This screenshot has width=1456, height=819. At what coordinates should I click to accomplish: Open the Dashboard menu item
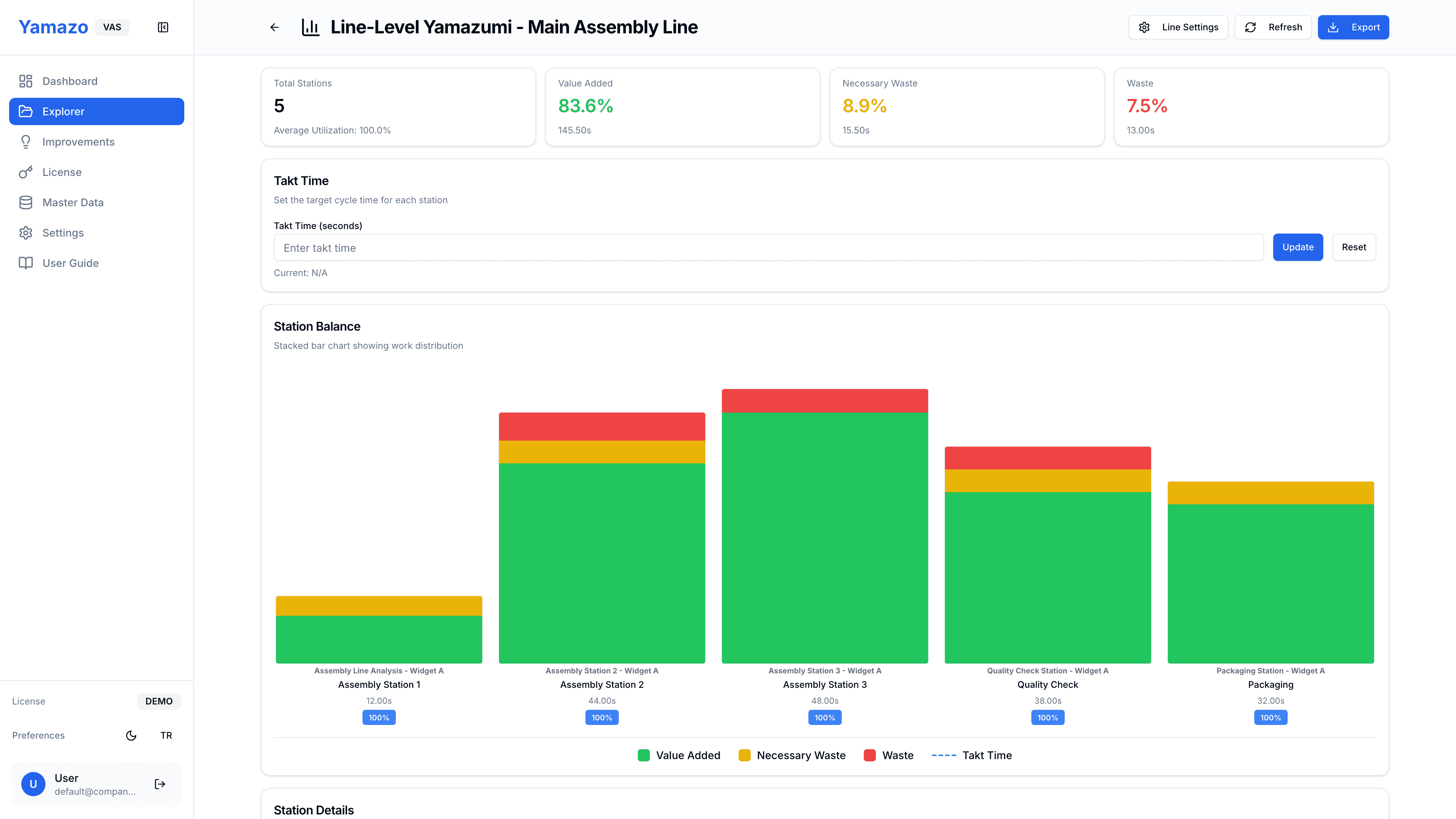(x=69, y=81)
